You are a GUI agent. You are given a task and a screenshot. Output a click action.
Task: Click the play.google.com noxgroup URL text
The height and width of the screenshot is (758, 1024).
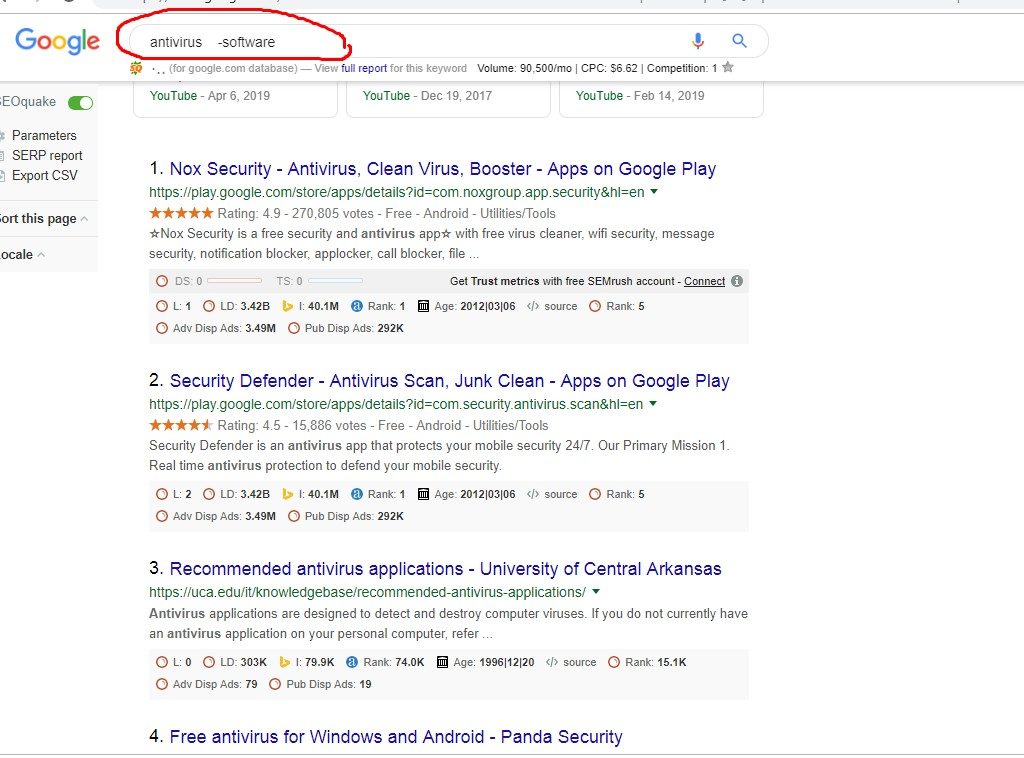click(x=396, y=193)
